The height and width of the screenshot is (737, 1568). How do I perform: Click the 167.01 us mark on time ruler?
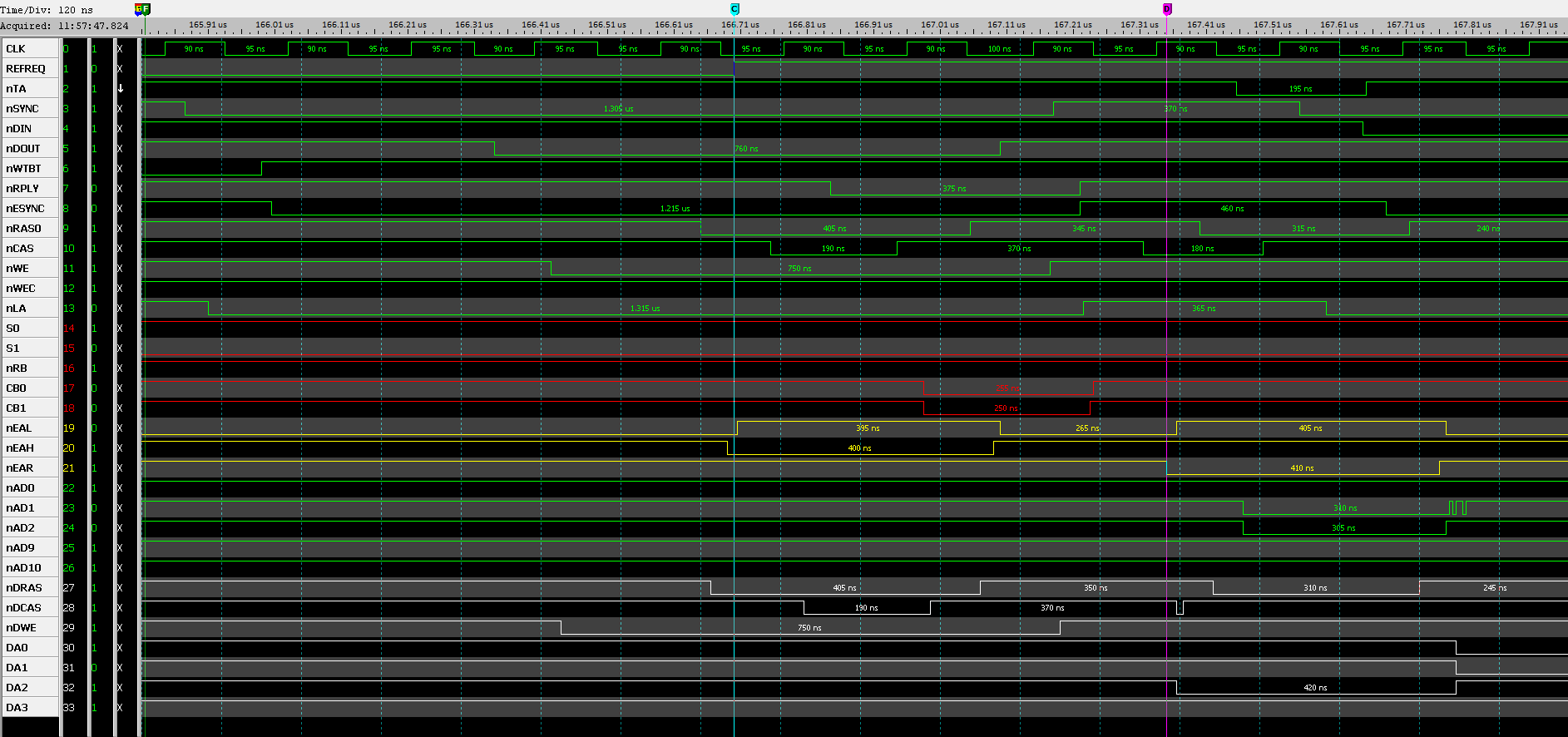(939, 25)
